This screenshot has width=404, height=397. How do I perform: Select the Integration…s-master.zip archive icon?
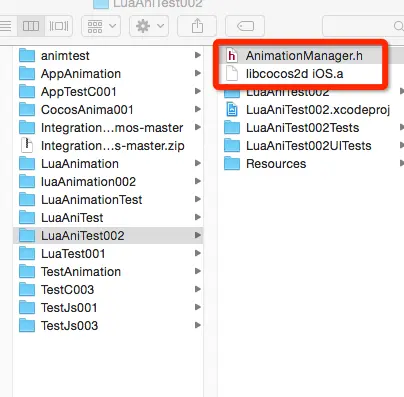pyautogui.click(x=27, y=145)
